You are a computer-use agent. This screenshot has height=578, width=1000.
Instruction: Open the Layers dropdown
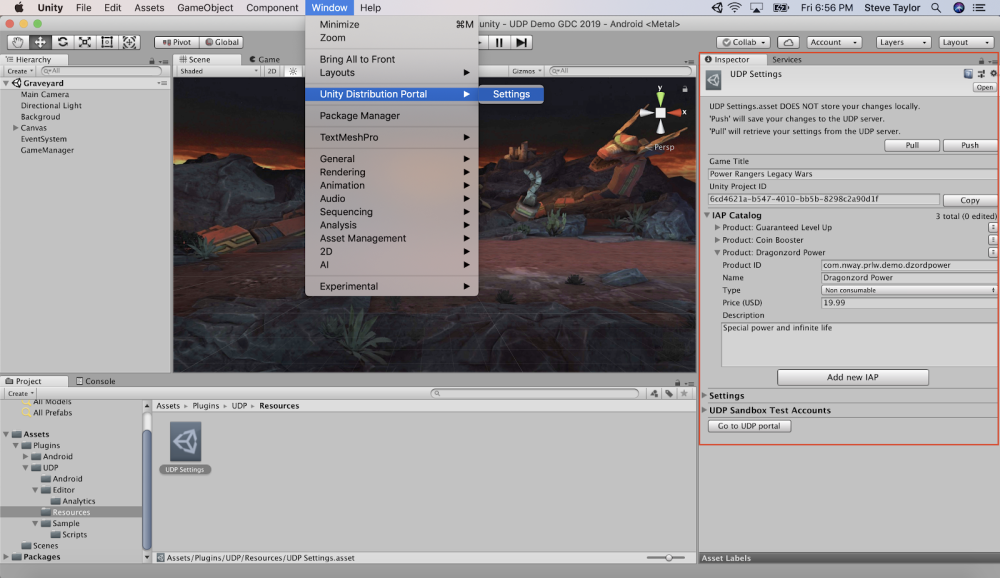[x=902, y=42]
